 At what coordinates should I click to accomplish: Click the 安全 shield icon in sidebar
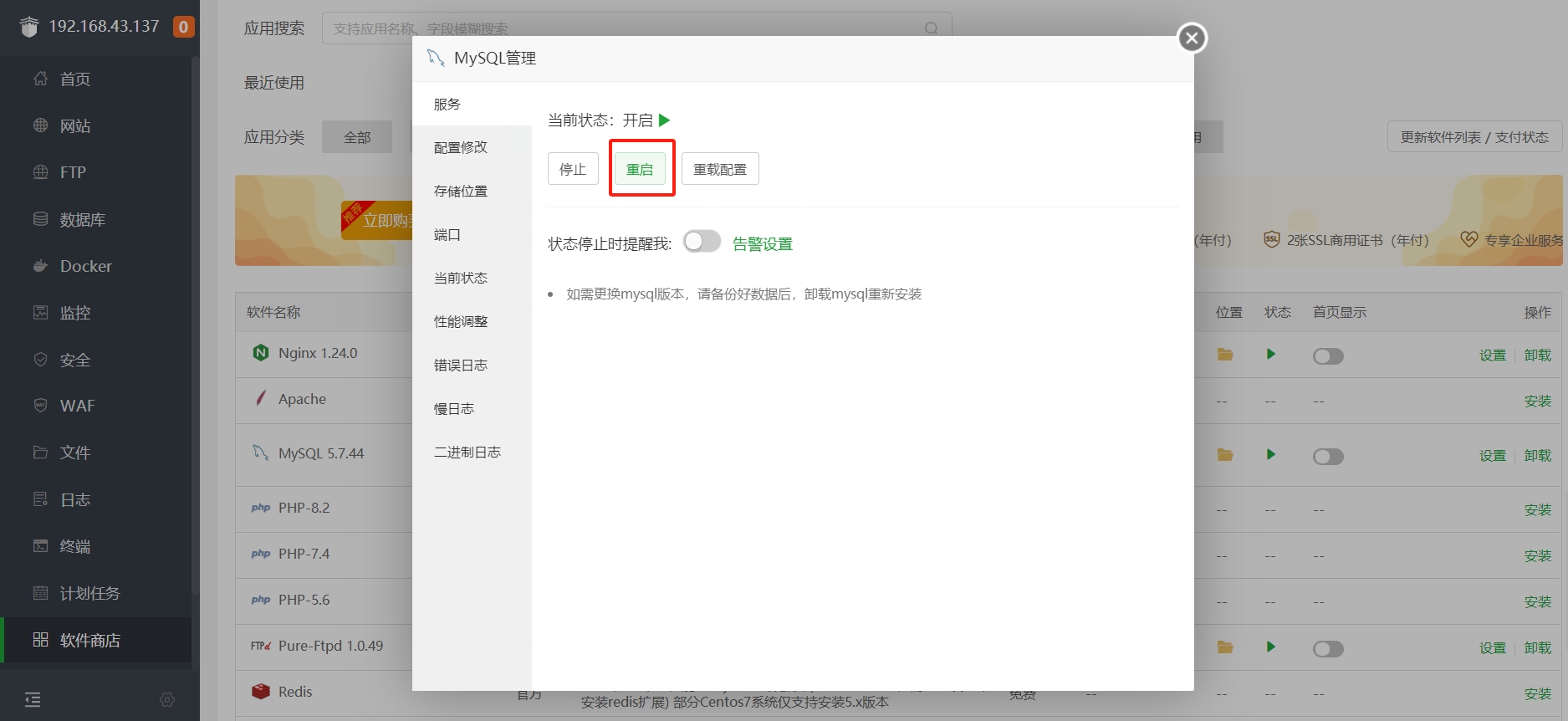point(40,360)
